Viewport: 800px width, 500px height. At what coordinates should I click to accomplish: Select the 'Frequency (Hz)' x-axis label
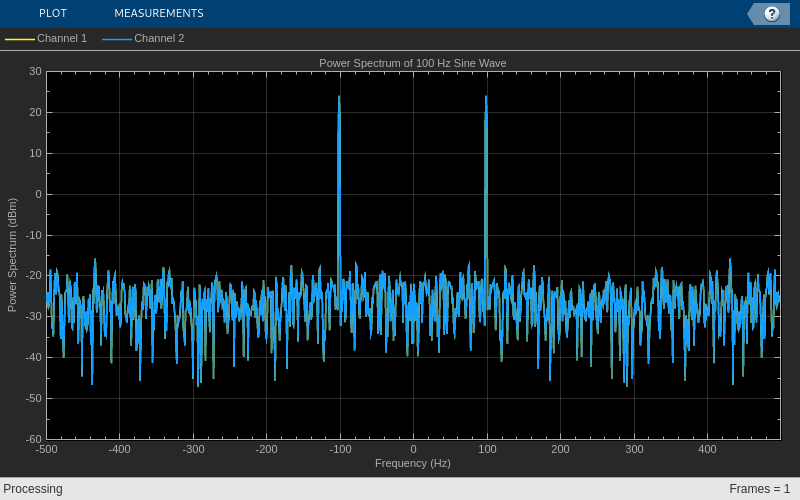point(413,463)
